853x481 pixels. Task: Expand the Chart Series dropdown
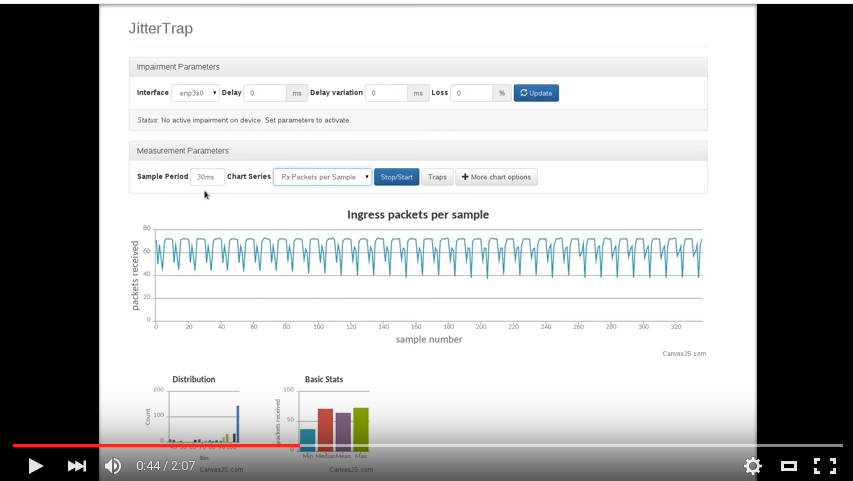tap(322, 177)
